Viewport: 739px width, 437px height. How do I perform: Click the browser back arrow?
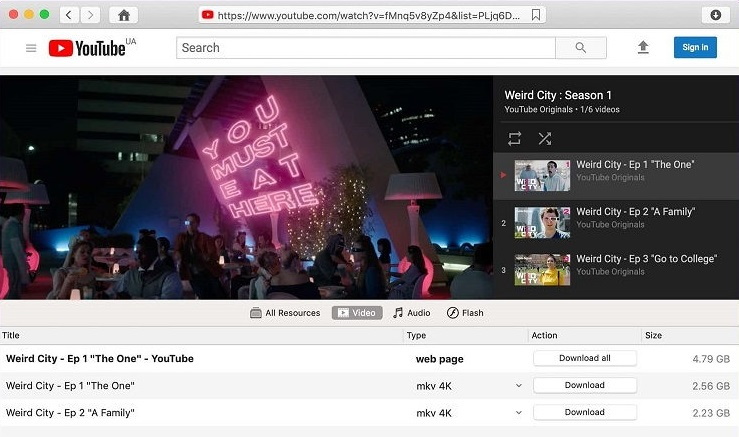click(x=70, y=15)
